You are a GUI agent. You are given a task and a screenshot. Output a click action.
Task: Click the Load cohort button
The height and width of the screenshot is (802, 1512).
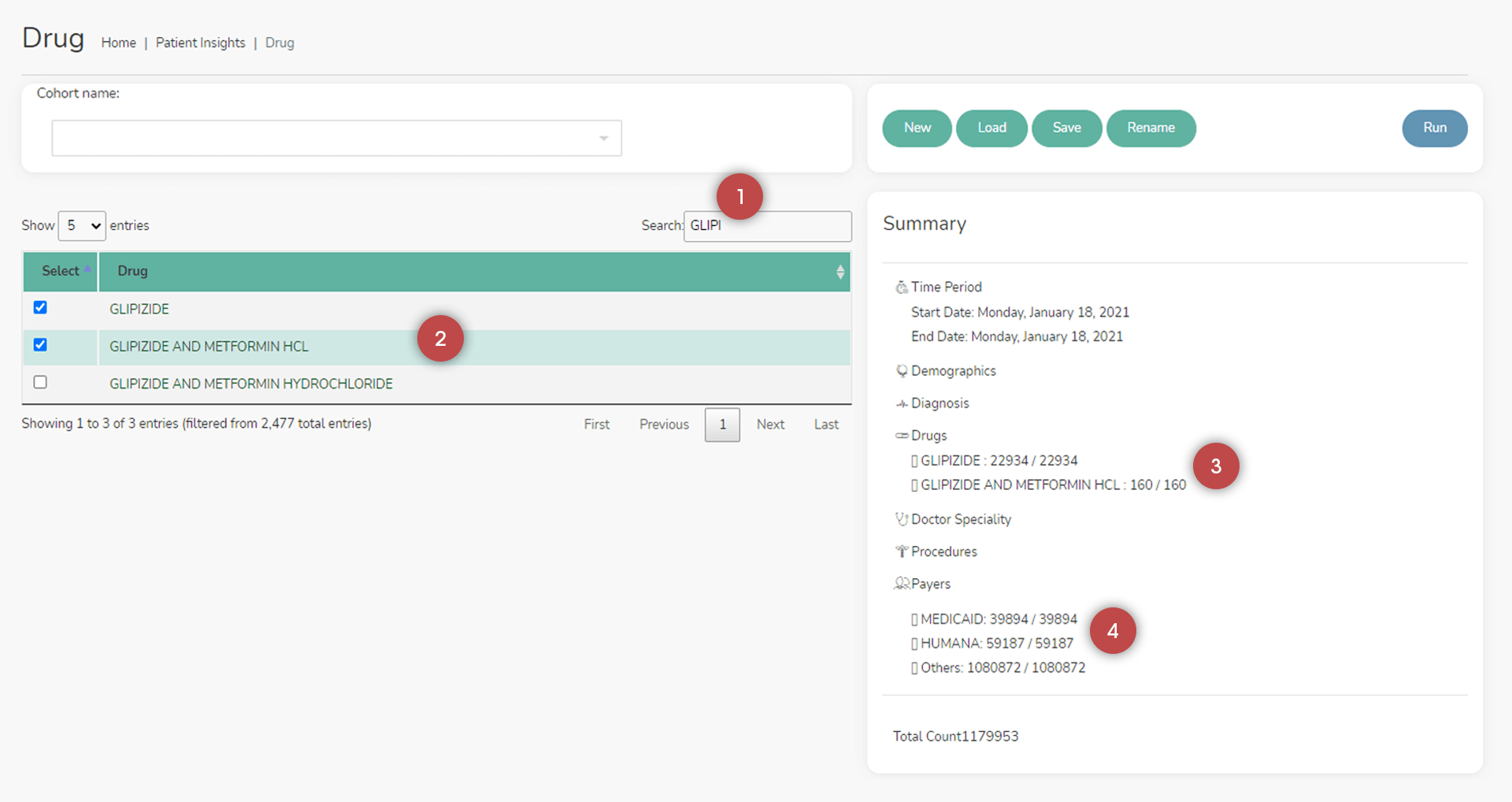pyautogui.click(x=991, y=128)
